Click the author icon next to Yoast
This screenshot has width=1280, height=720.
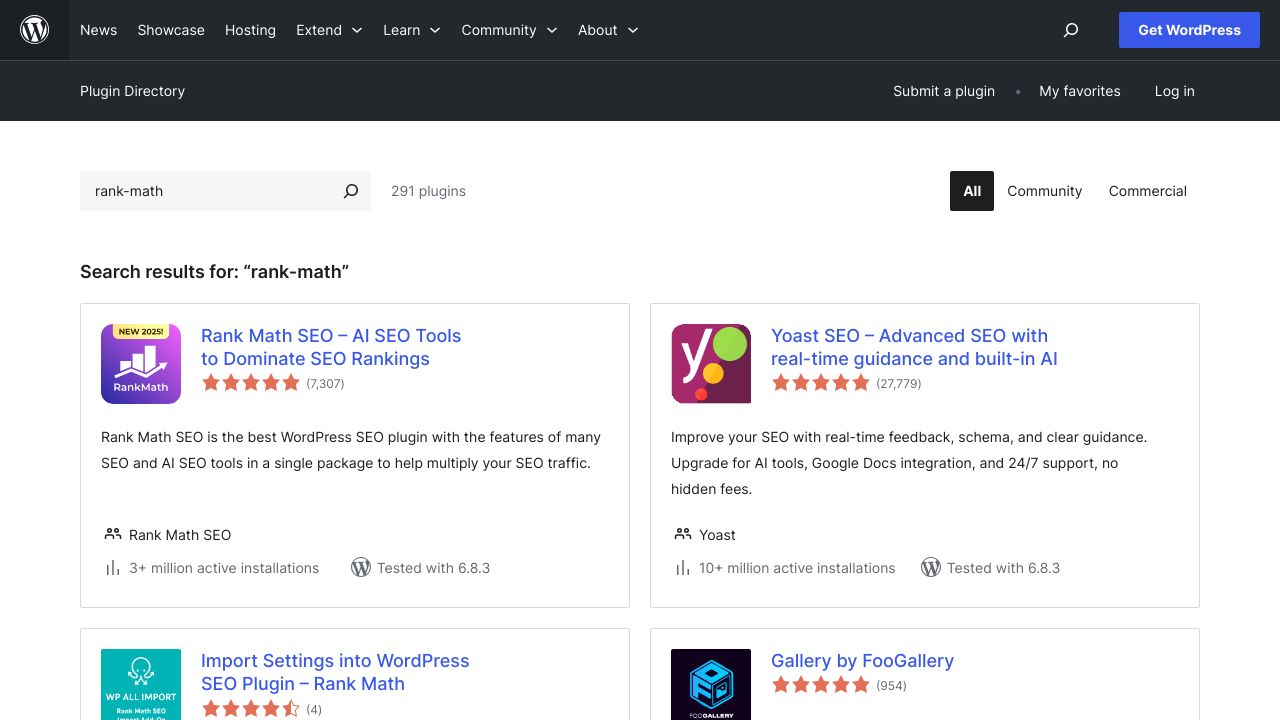(683, 534)
